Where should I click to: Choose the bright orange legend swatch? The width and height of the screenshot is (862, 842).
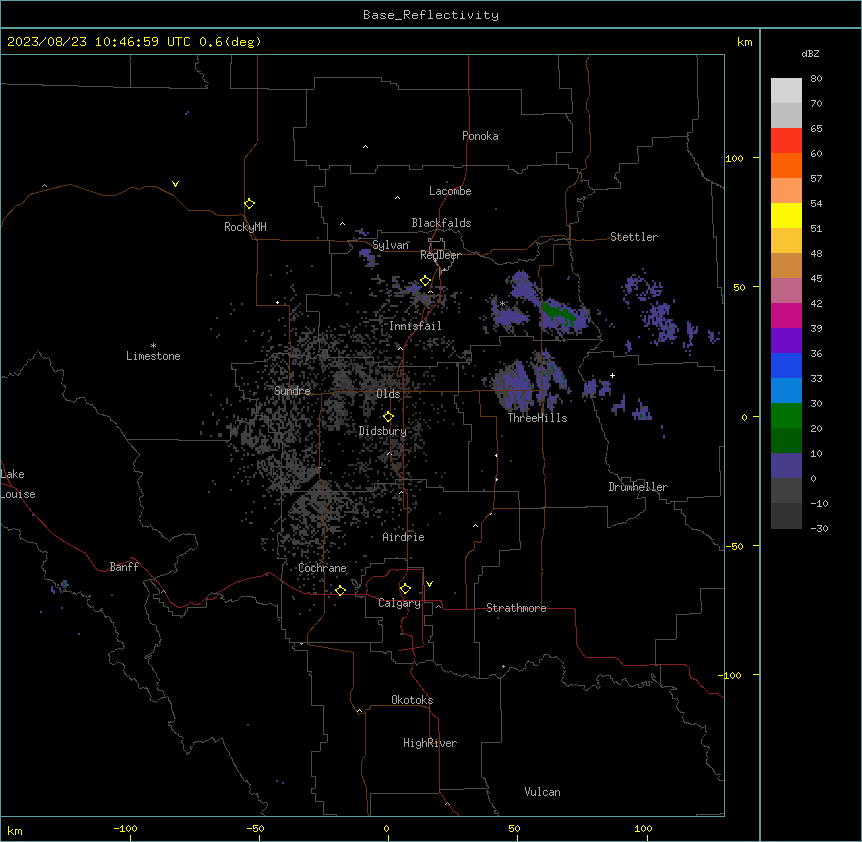click(786, 165)
